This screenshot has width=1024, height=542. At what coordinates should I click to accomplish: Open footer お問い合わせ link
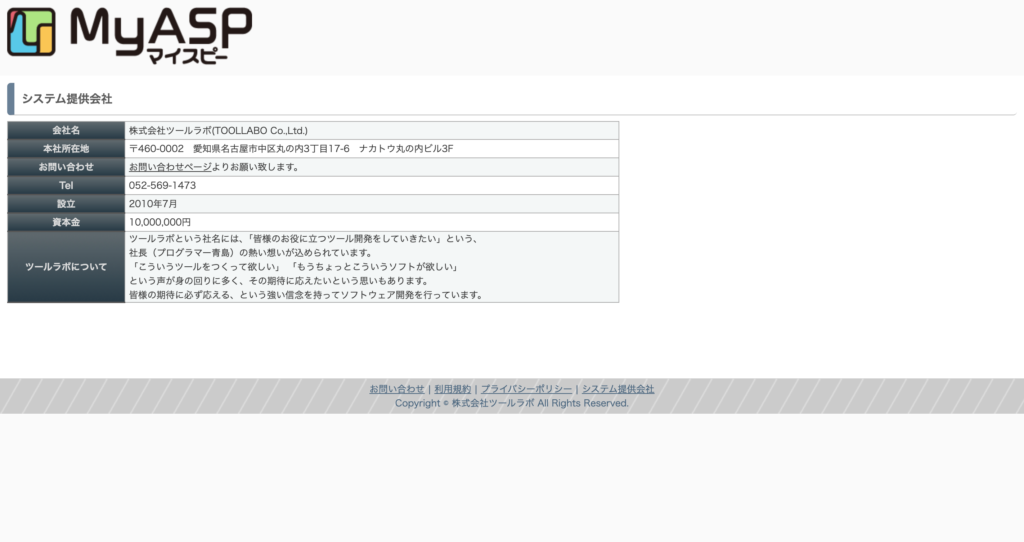[x=396, y=389]
